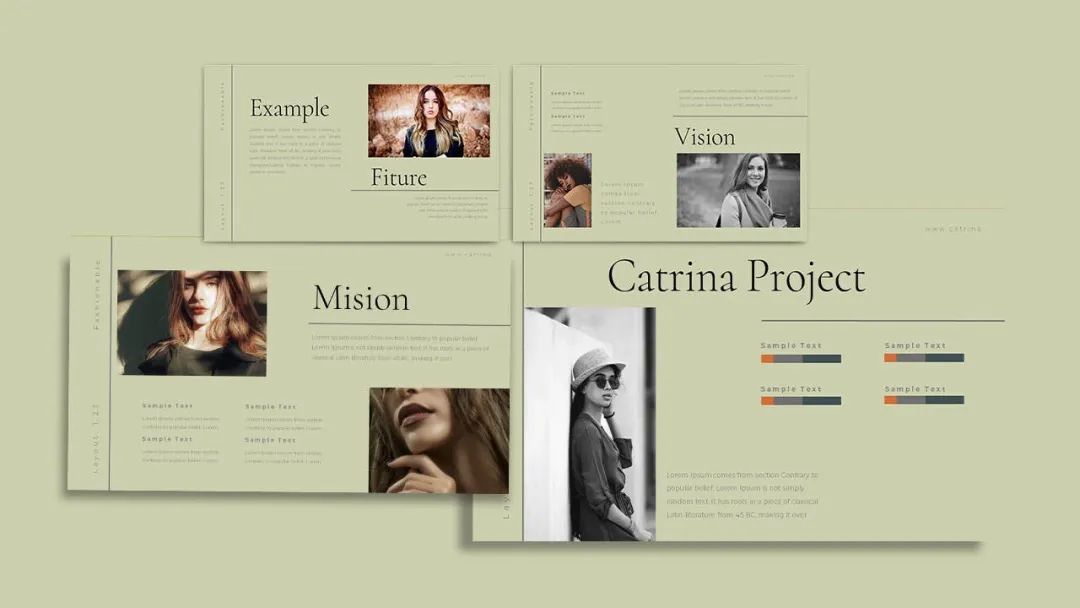This screenshot has width=1080, height=608.
Task: Click the sunlit woman photo on Mision slide
Action: pos(192,323)
